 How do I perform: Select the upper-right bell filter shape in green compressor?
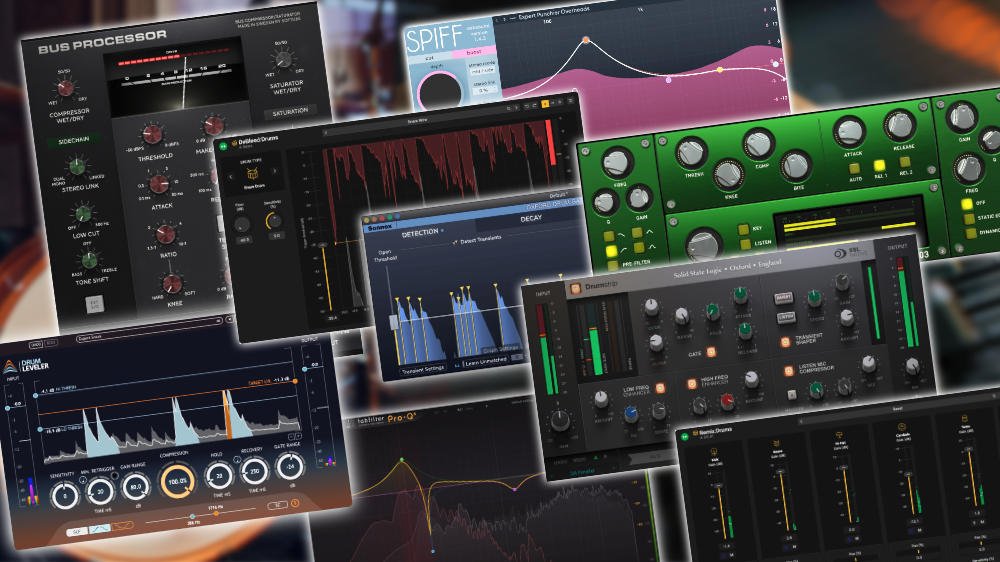636,233
